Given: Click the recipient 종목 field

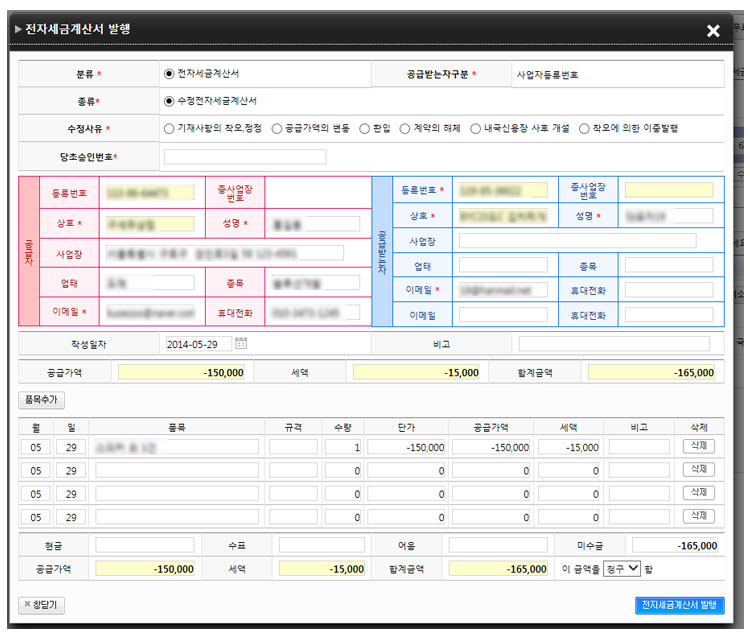Looking at the screenshot, I should coord(669,265).
